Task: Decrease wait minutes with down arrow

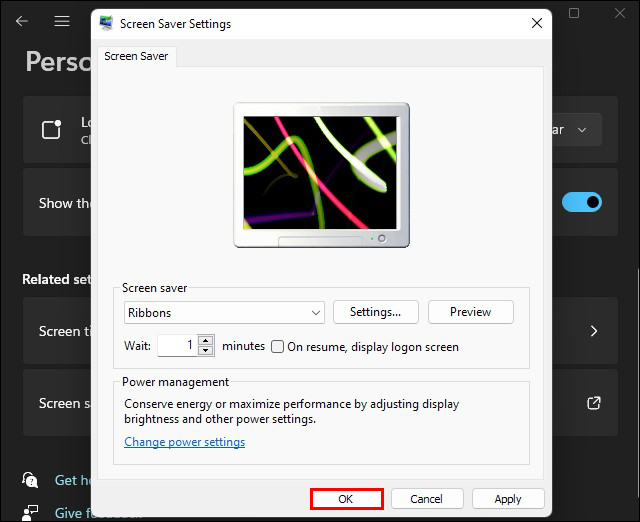Action: coord(206,351)
